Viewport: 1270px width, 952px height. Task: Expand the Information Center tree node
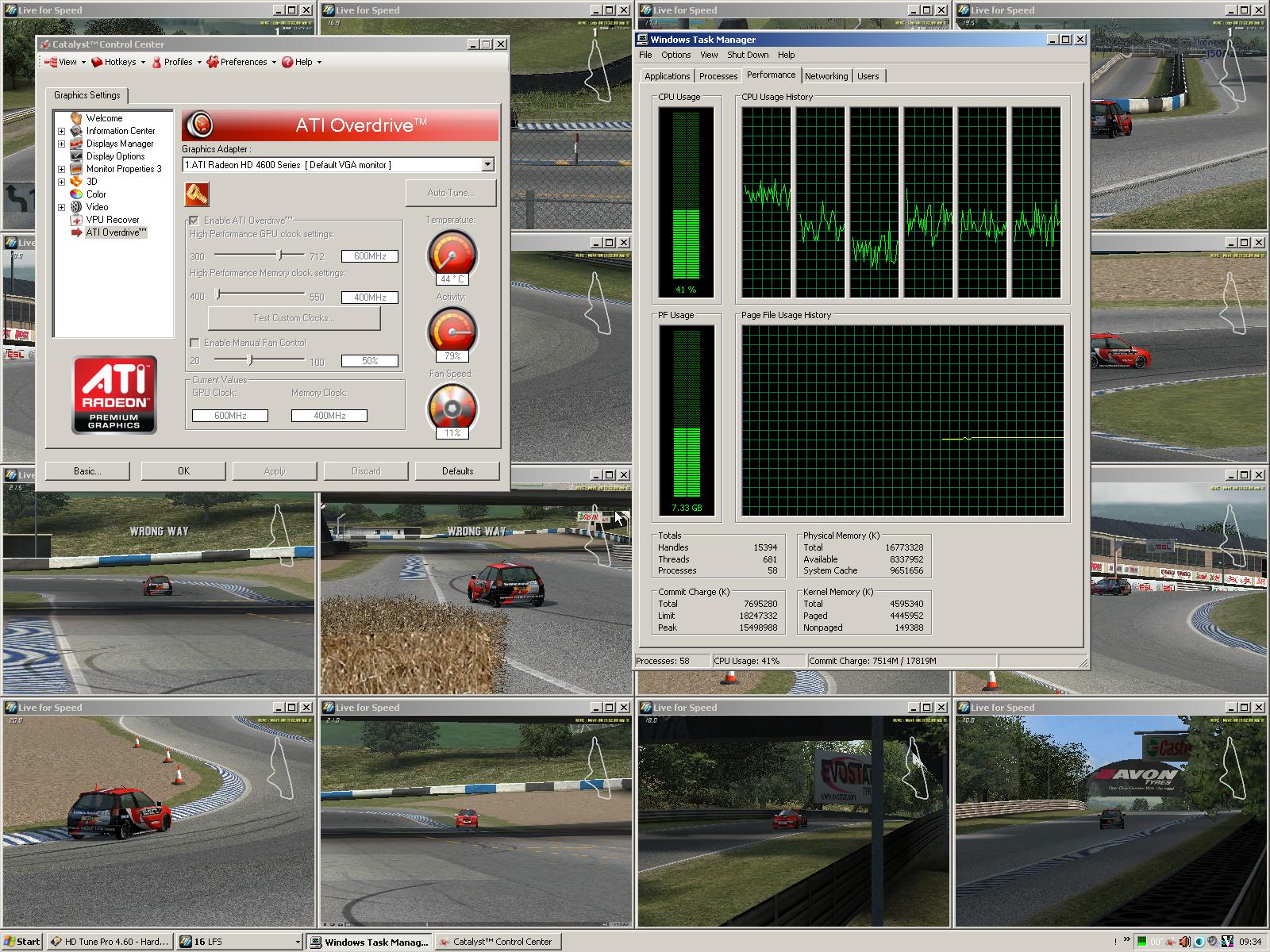61,131
